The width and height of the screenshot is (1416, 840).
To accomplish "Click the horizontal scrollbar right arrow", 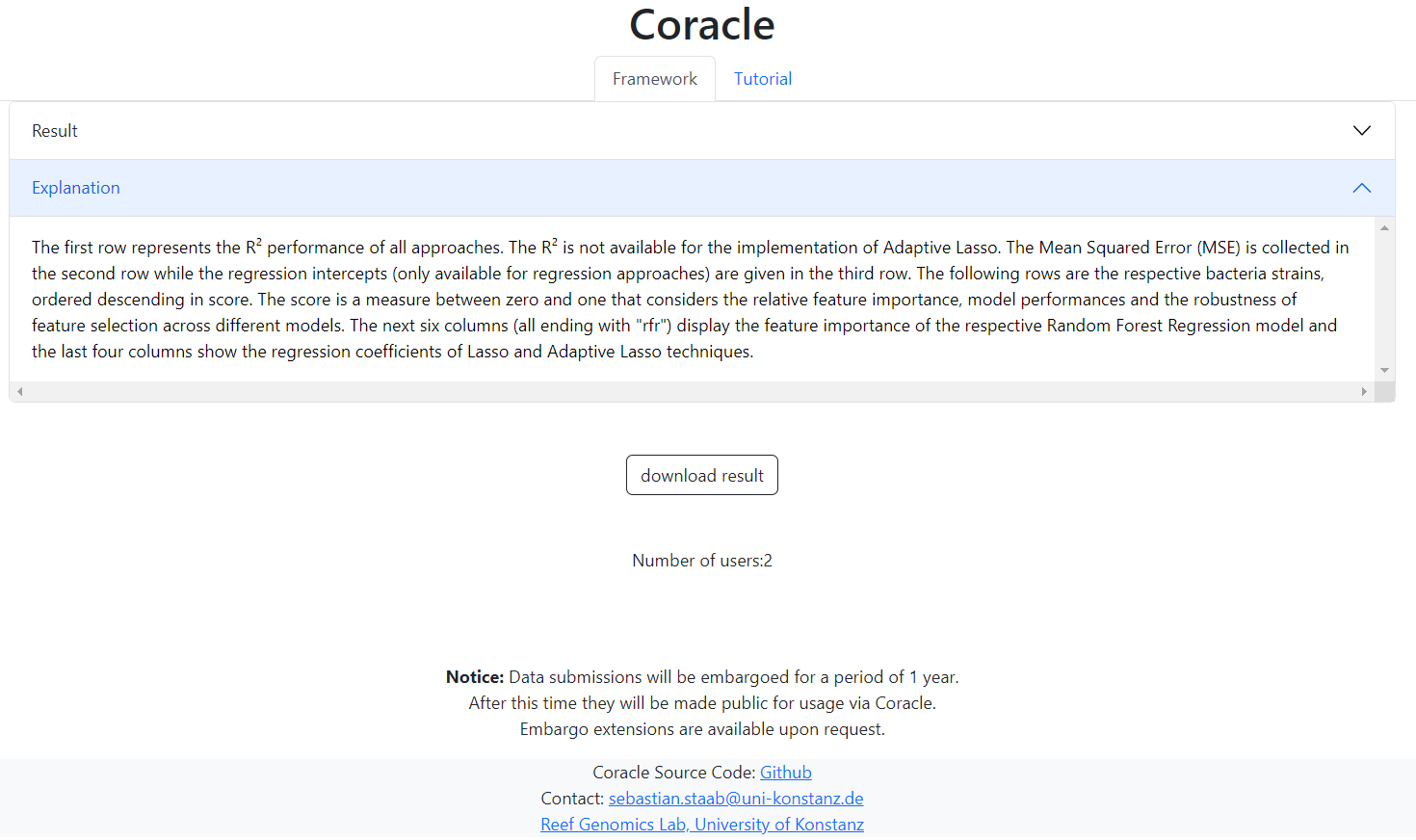I will pos(1364,391).
